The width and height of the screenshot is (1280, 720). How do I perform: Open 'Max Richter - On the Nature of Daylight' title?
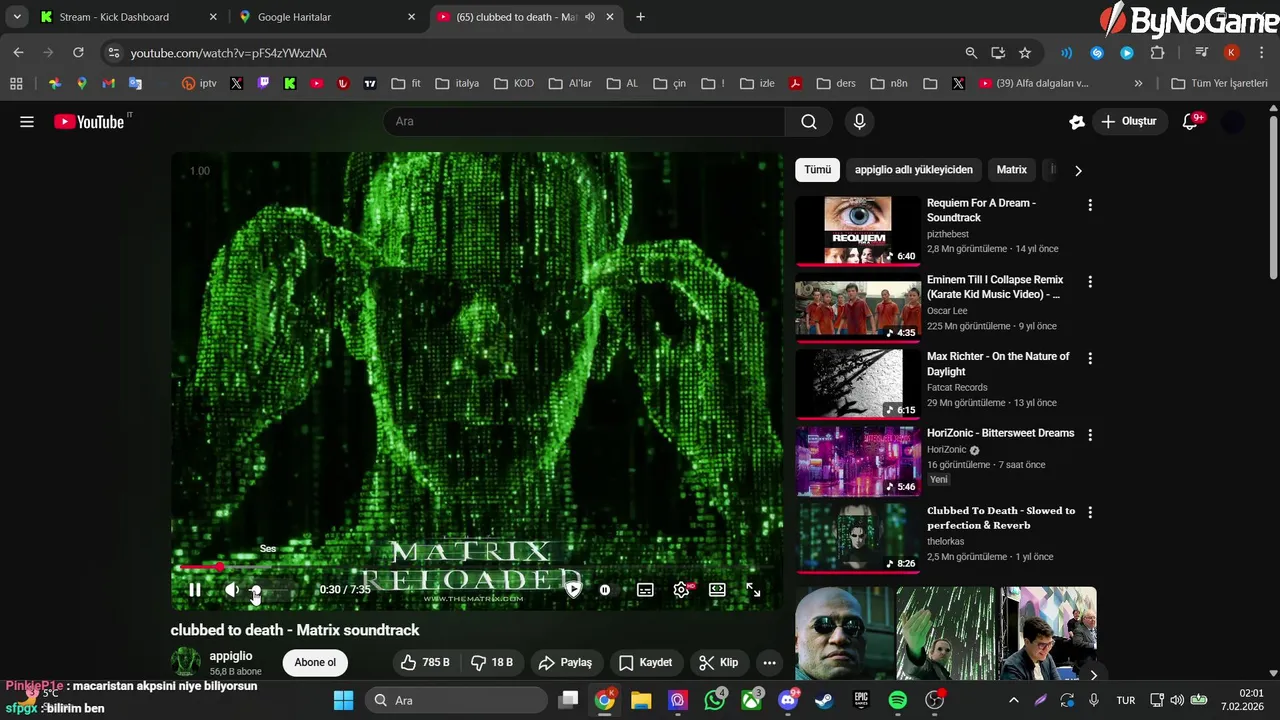click(x=998, y=364)
